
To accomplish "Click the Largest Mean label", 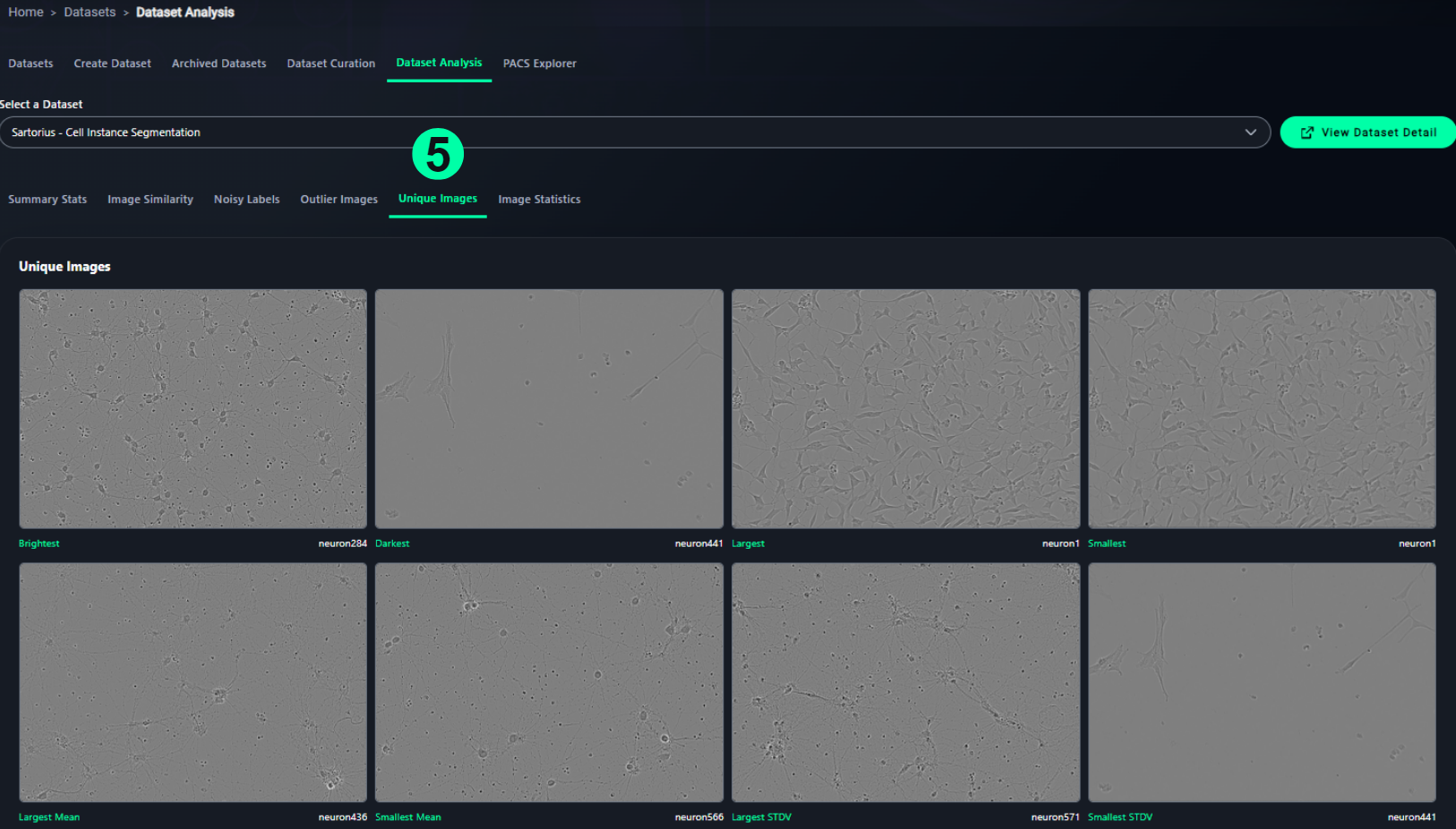I will tap(48, 817).
